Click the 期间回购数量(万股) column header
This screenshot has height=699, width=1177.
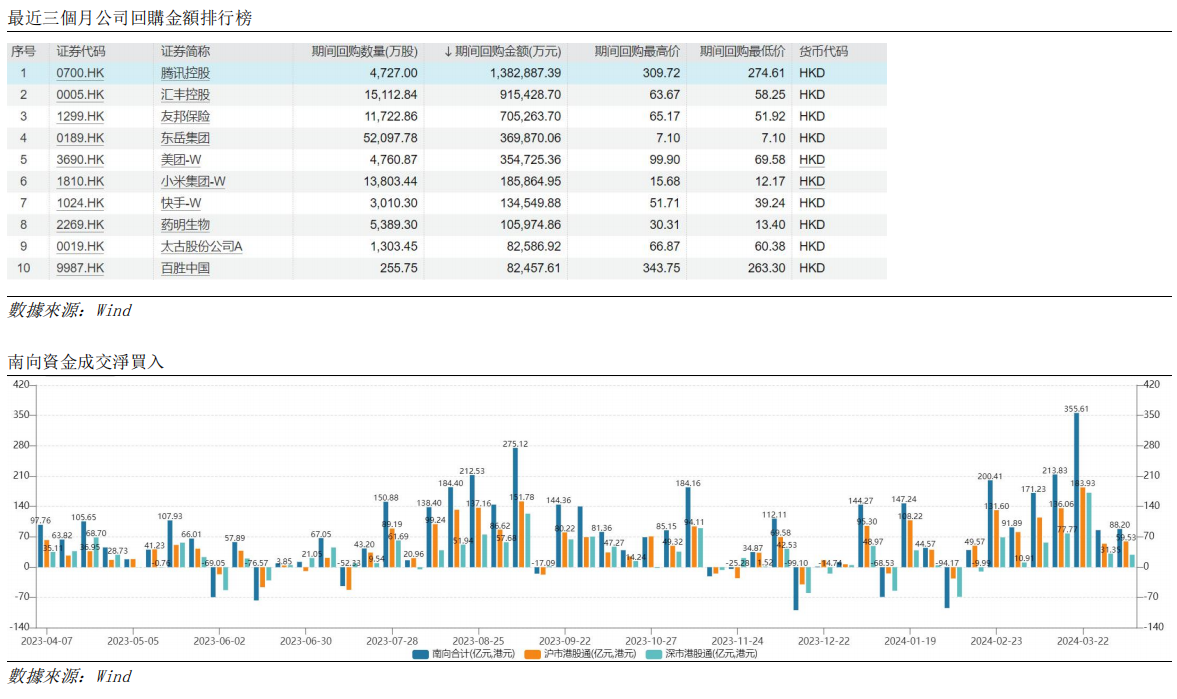[365, 52]
